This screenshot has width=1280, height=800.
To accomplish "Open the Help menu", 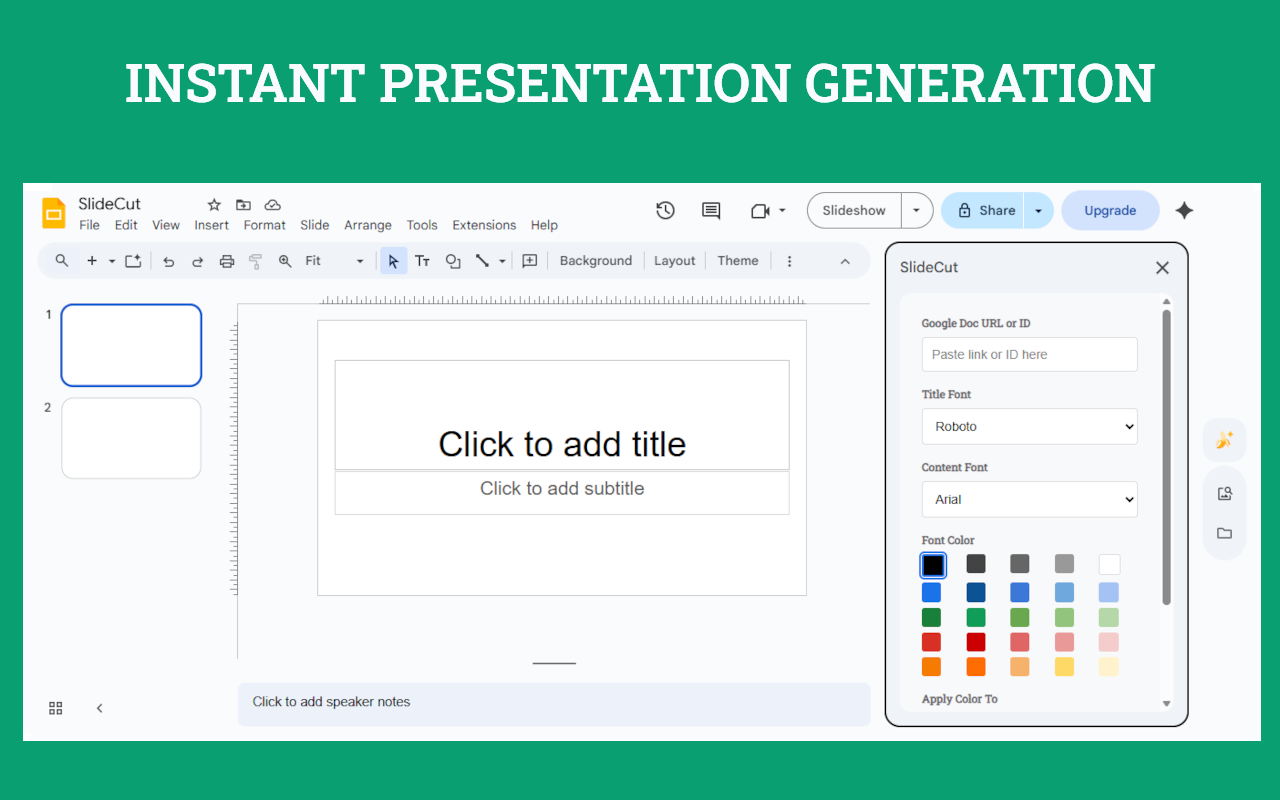I will point(544,225).
